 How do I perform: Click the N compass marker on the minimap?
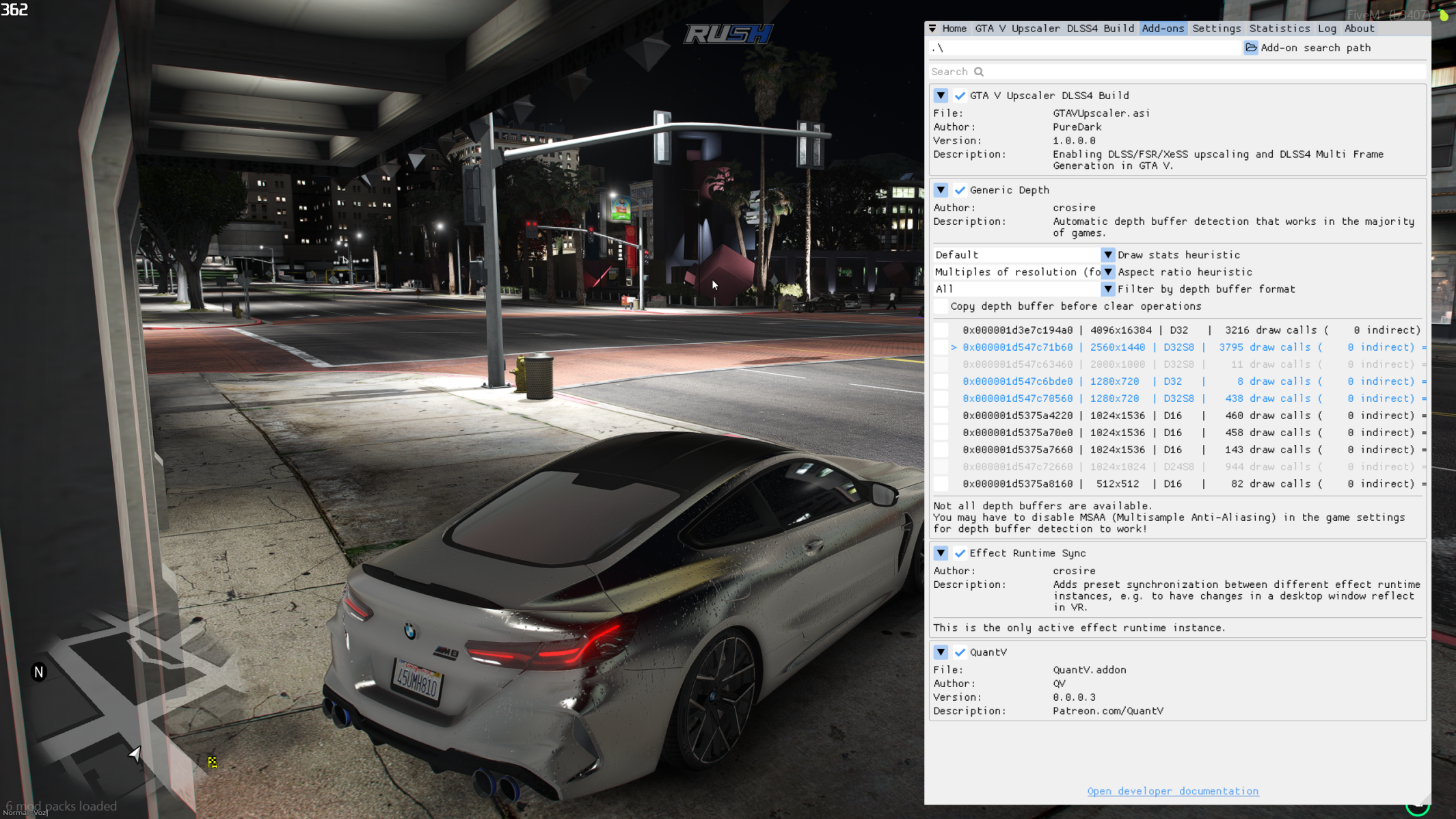(39, 672)
